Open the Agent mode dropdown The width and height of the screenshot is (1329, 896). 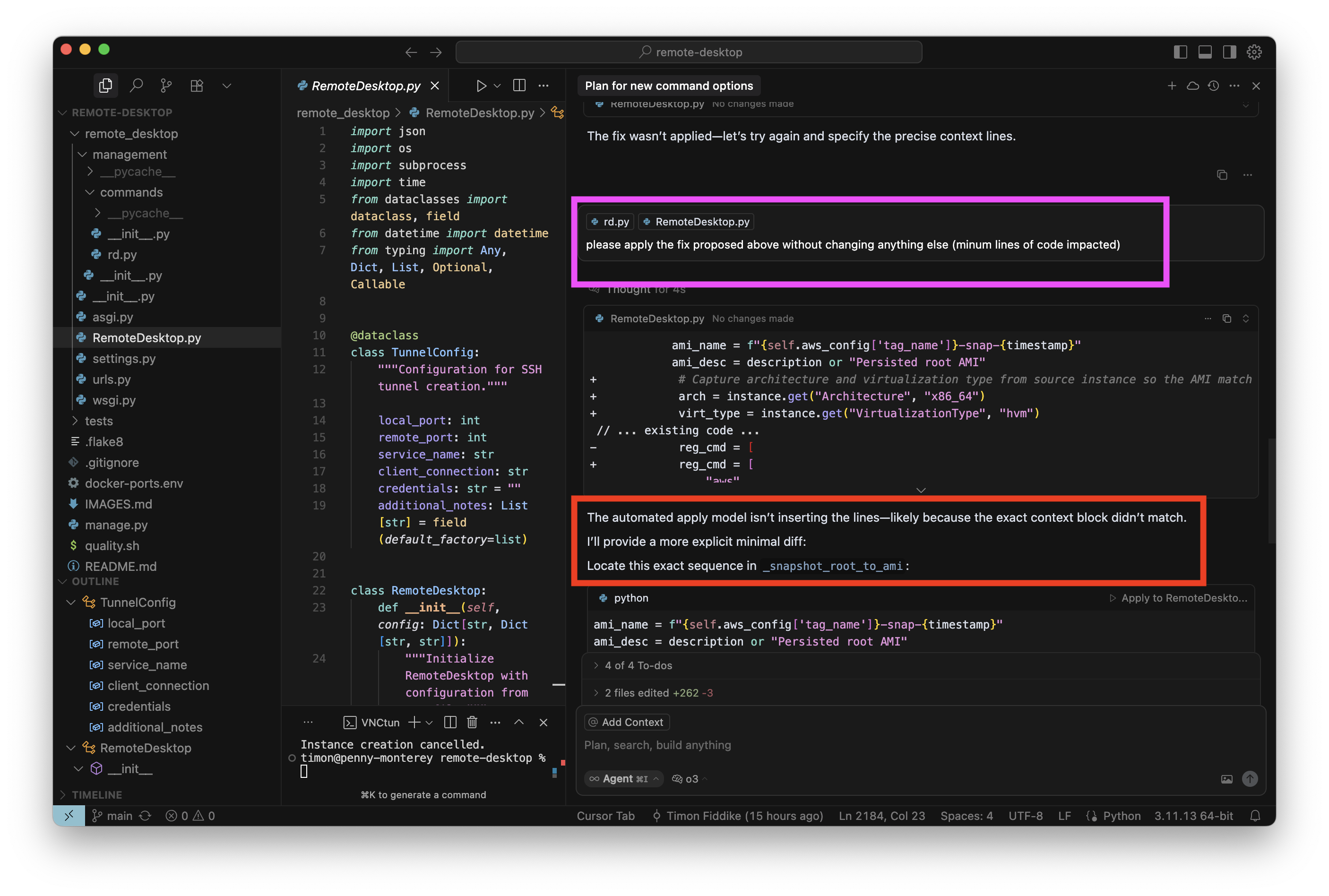point(624,779)
